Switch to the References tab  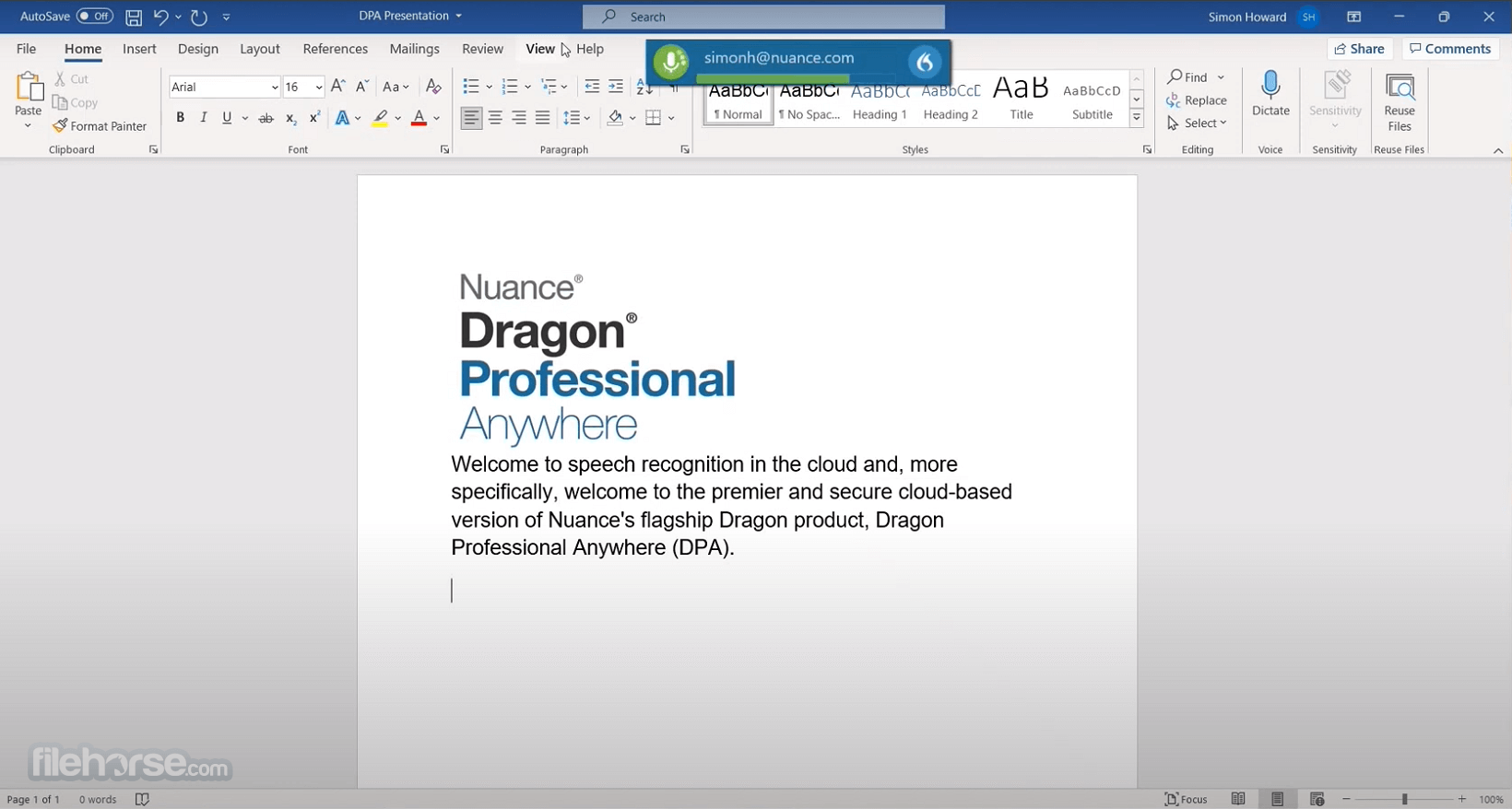tap(335, 49)
